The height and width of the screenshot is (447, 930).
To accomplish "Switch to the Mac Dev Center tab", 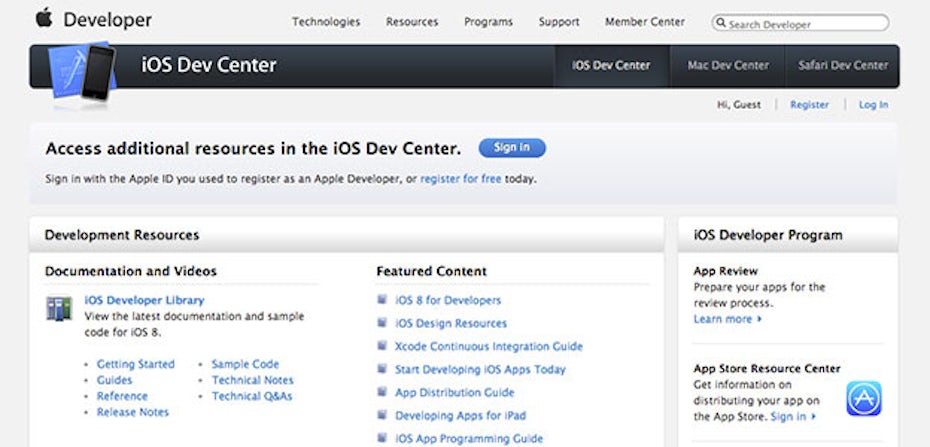I will [x=728, y=66].
